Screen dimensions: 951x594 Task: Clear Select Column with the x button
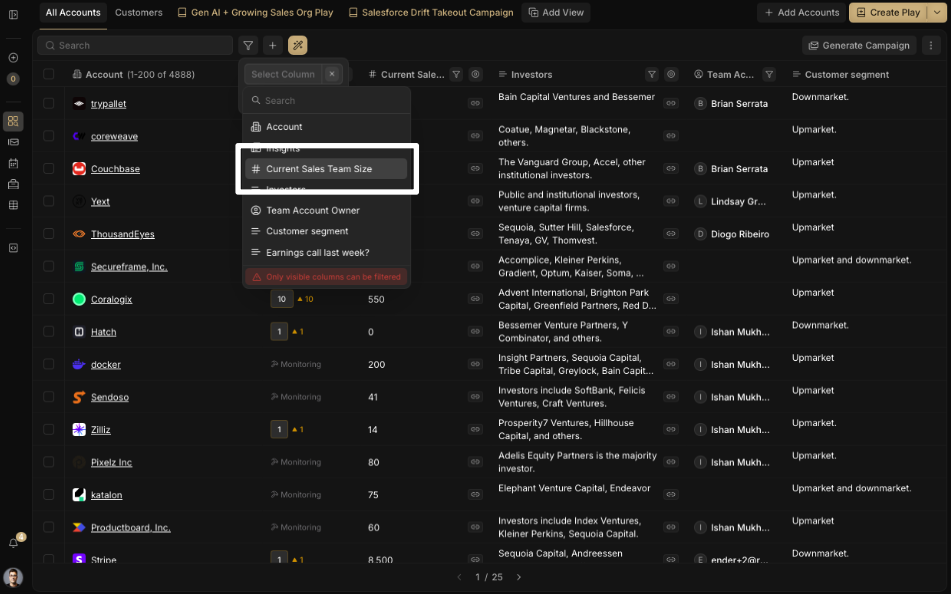[332, 74]
